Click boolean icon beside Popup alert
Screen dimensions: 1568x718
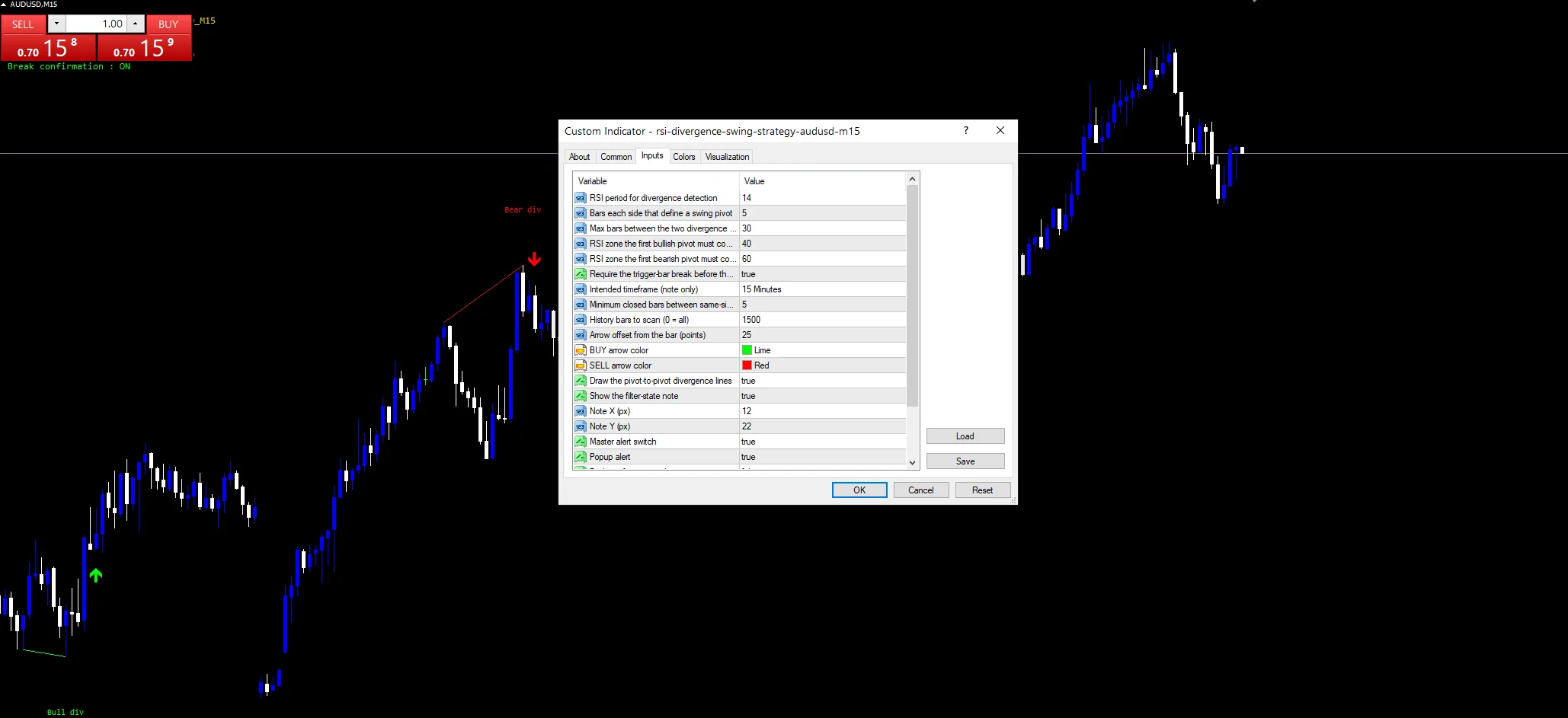[581, 457]
